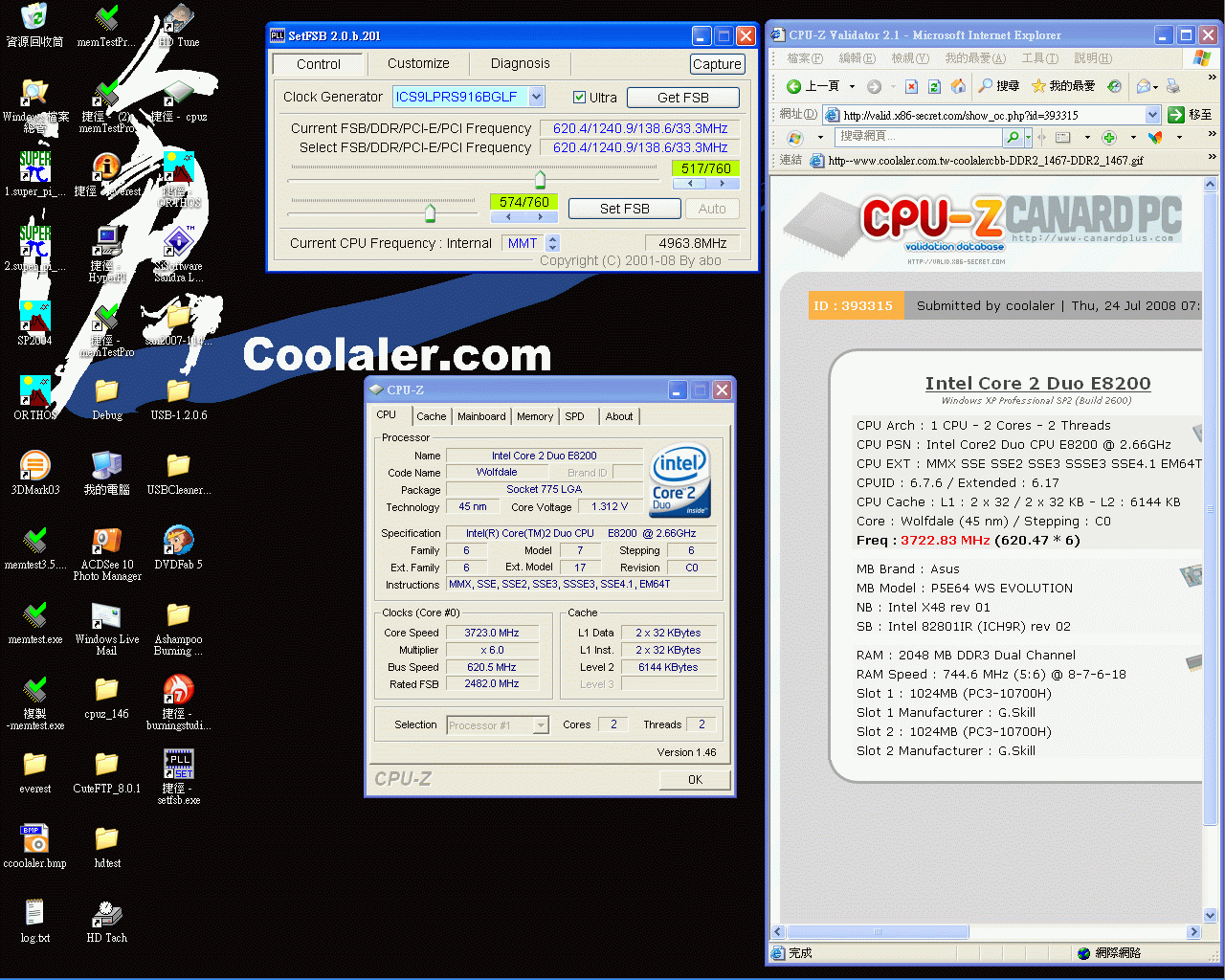Click the Live search web input field
This screenshot has width=1225, height=980.
(920, 137)
